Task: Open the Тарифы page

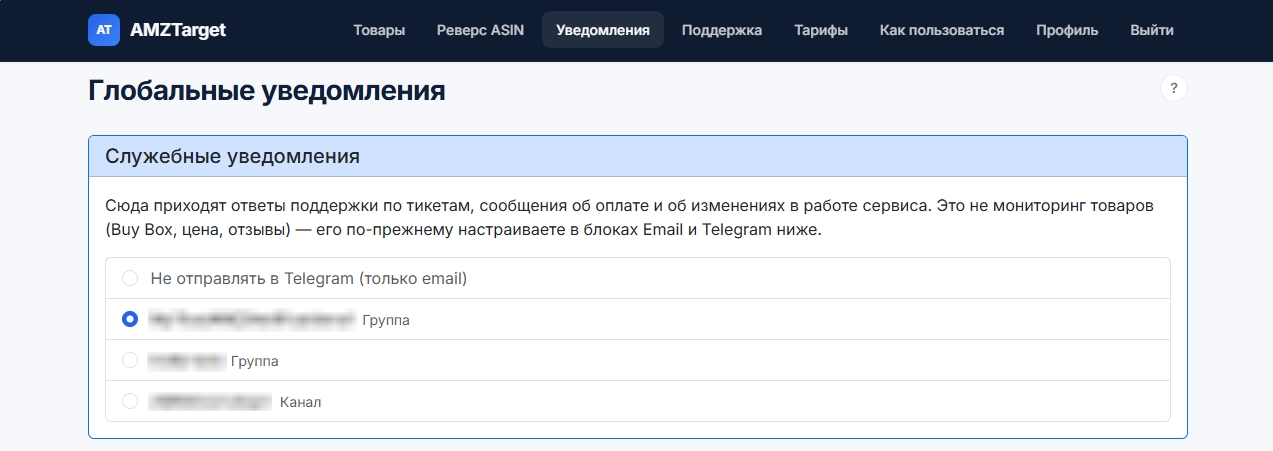Action: click(821, 30)
